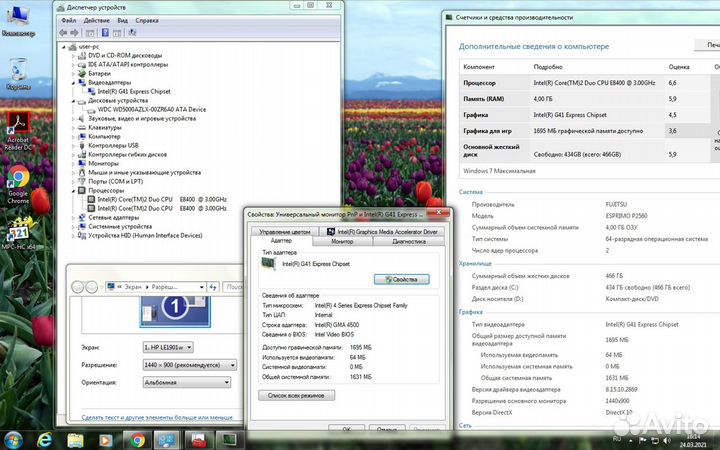Click the Help icon in the Device Manager toolbar

(105, 33)
